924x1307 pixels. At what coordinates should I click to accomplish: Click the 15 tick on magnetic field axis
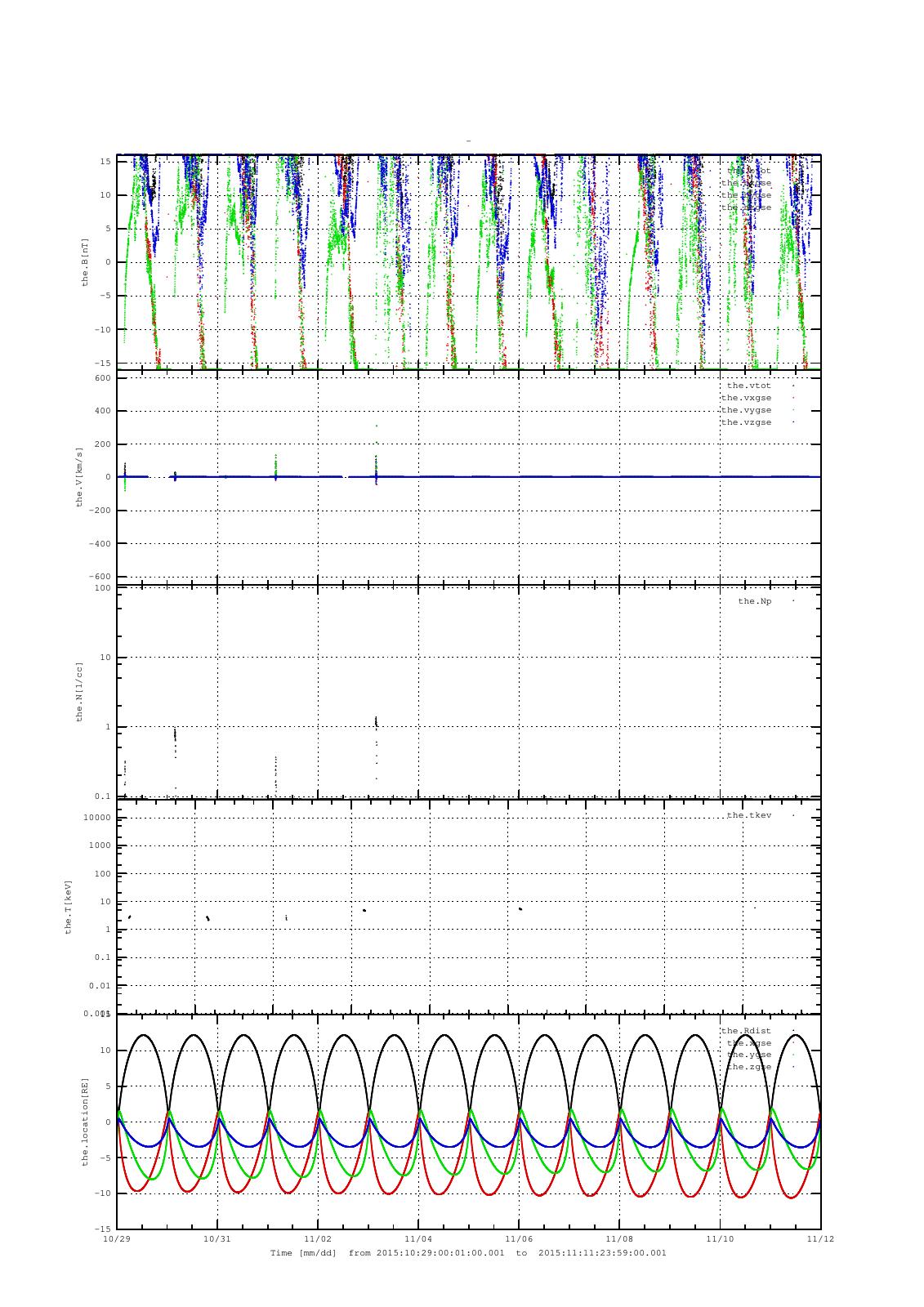105,162
